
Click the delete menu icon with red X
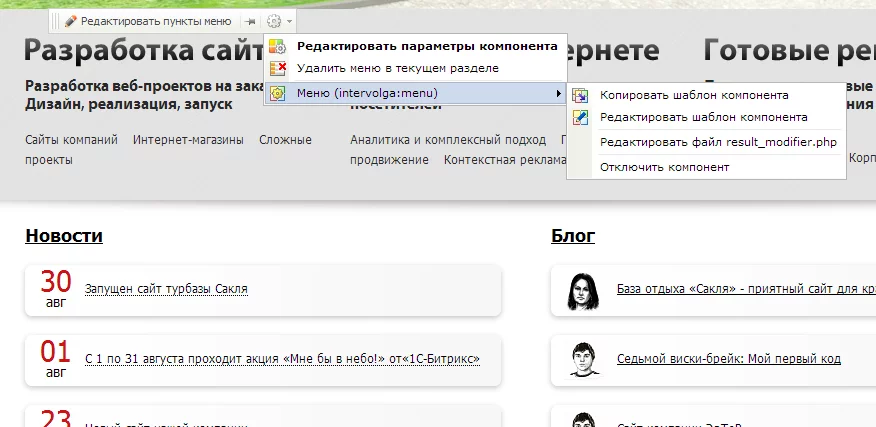coord(278,69)
